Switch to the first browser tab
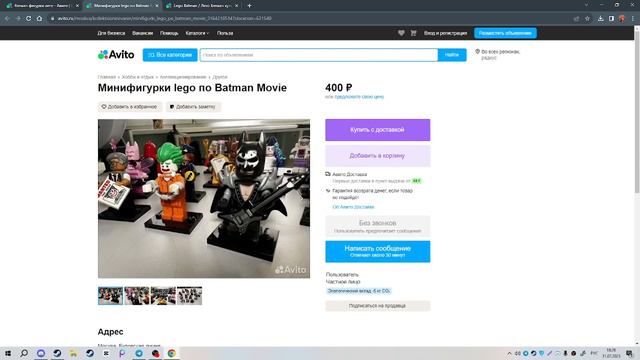The height and width of the screenshot is (360, 640). (41, 6)
